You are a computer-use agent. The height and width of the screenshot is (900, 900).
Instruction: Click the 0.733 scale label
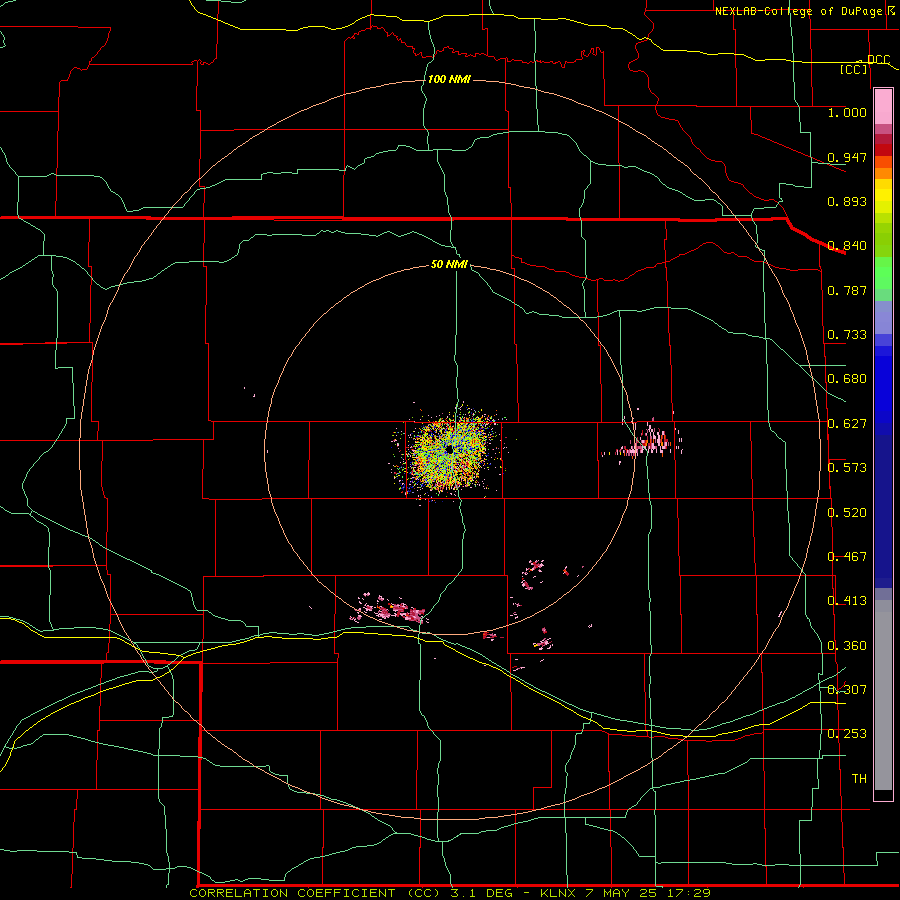pos(847,335)
